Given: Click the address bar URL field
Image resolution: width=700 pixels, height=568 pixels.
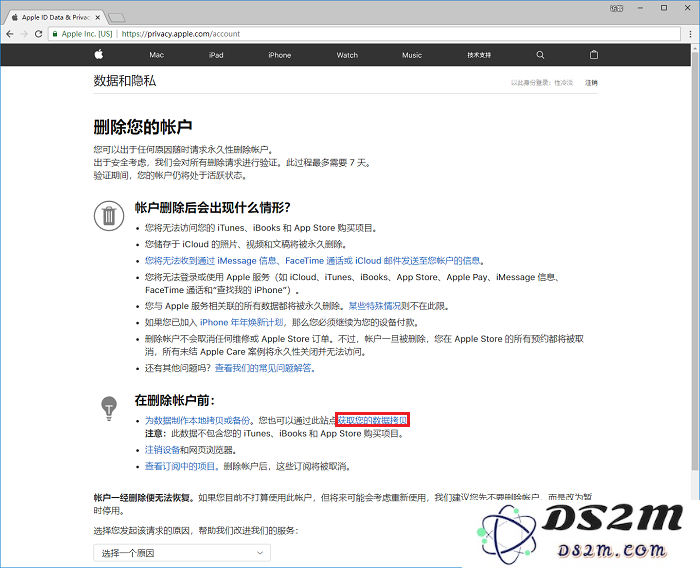Looking at the screenshot, I should click(364, 34).
